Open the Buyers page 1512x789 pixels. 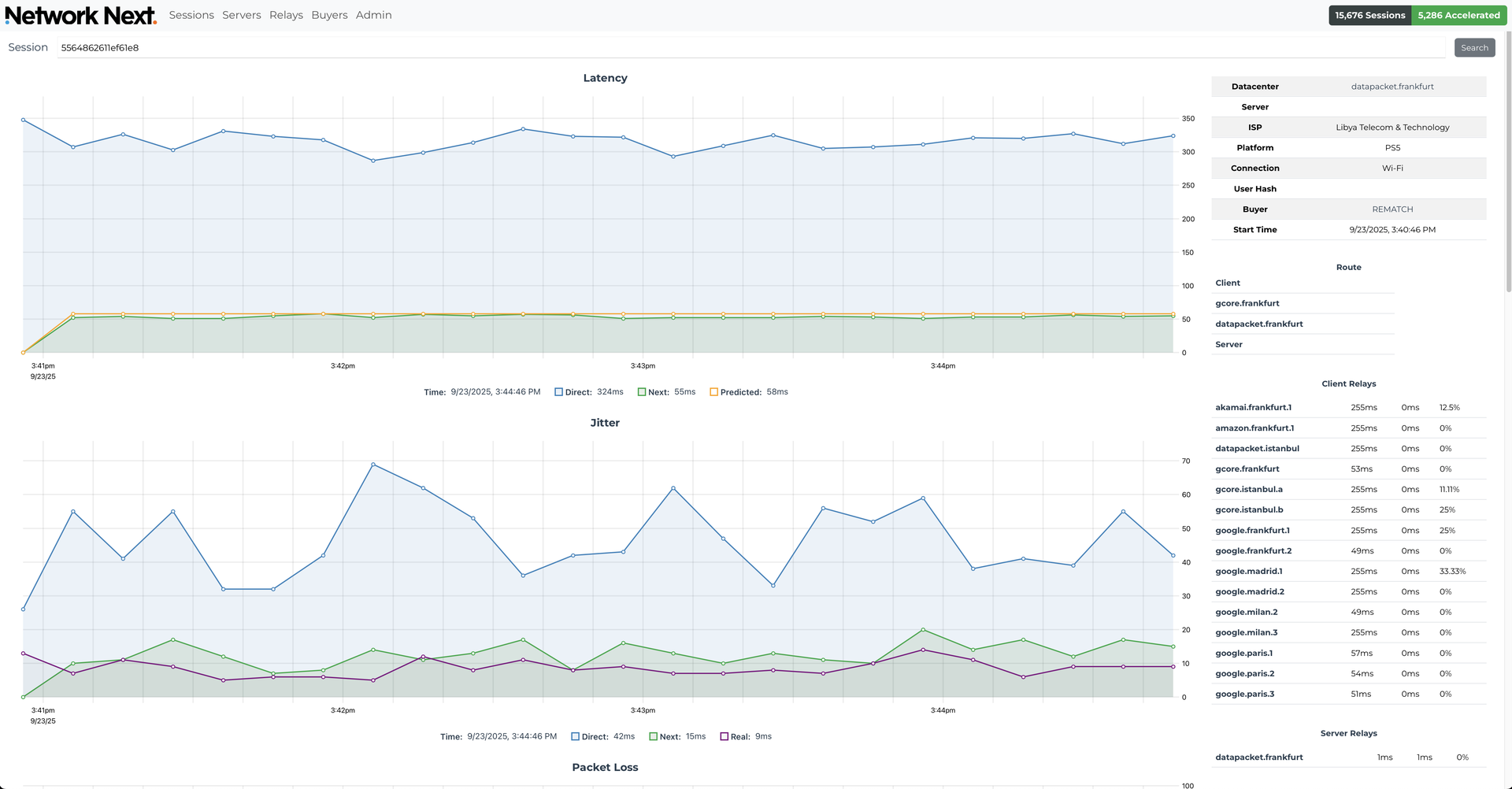point(329,16)
